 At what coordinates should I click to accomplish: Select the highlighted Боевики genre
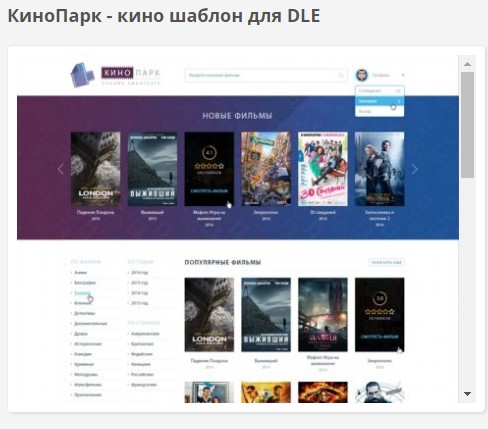pyautogui.click(x=82, y=293)
